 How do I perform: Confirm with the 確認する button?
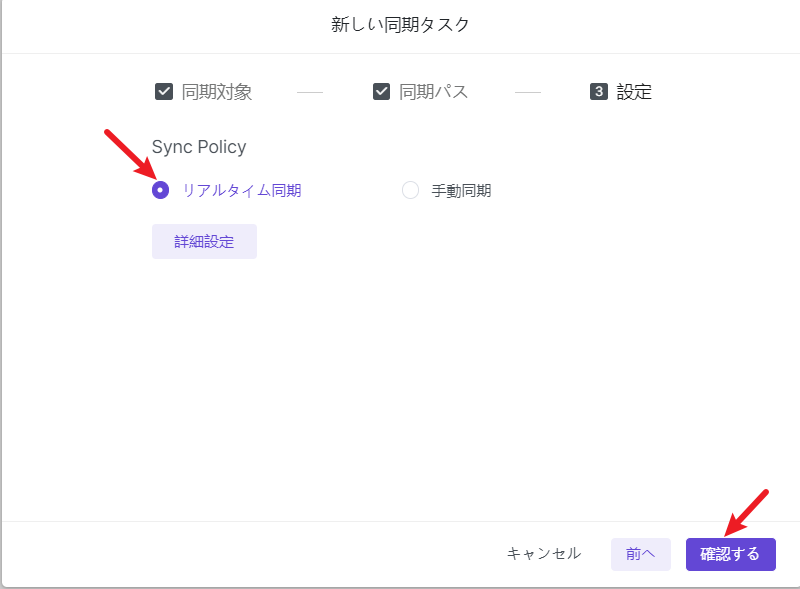pos(730,554)
